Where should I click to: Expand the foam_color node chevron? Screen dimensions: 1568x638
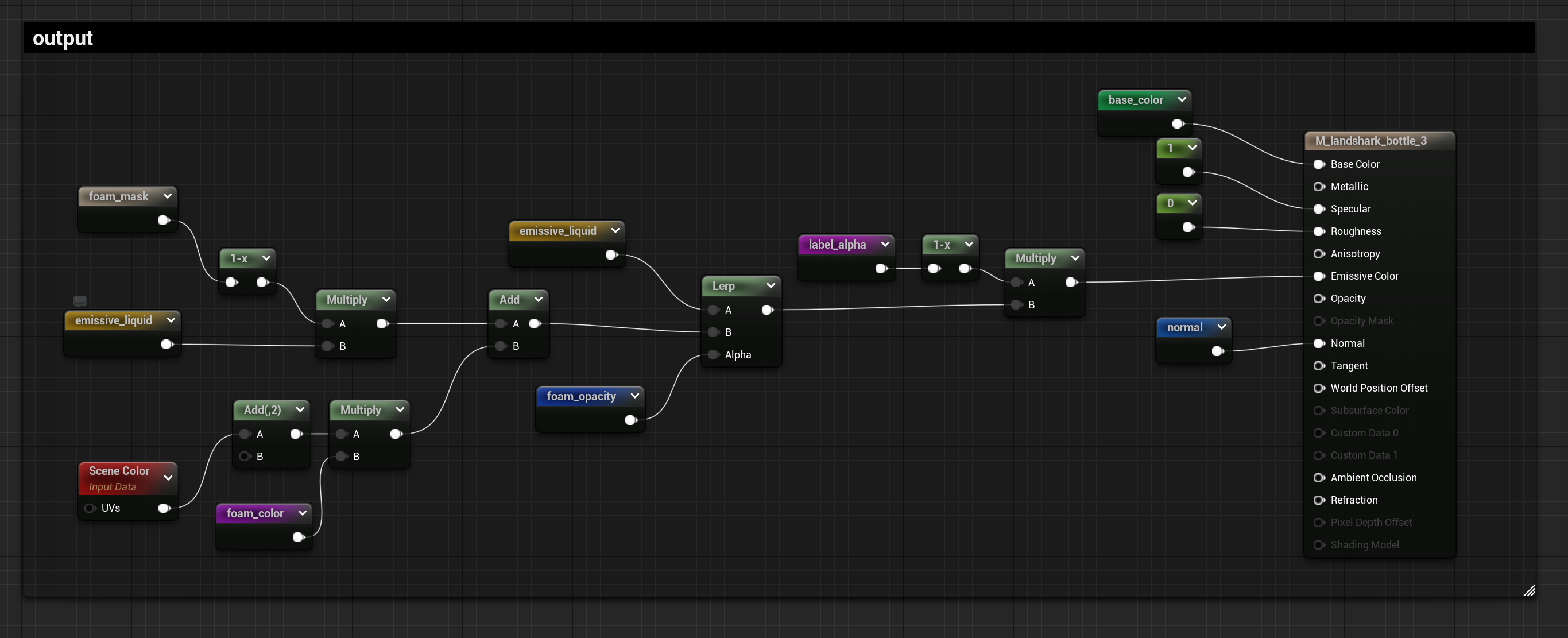point(302,513)
